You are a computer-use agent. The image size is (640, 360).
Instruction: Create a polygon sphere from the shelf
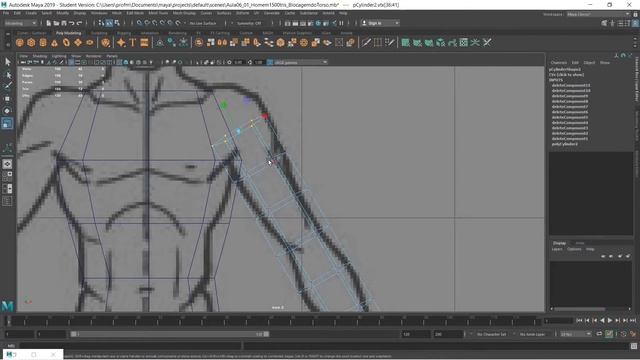click(20, 42)
